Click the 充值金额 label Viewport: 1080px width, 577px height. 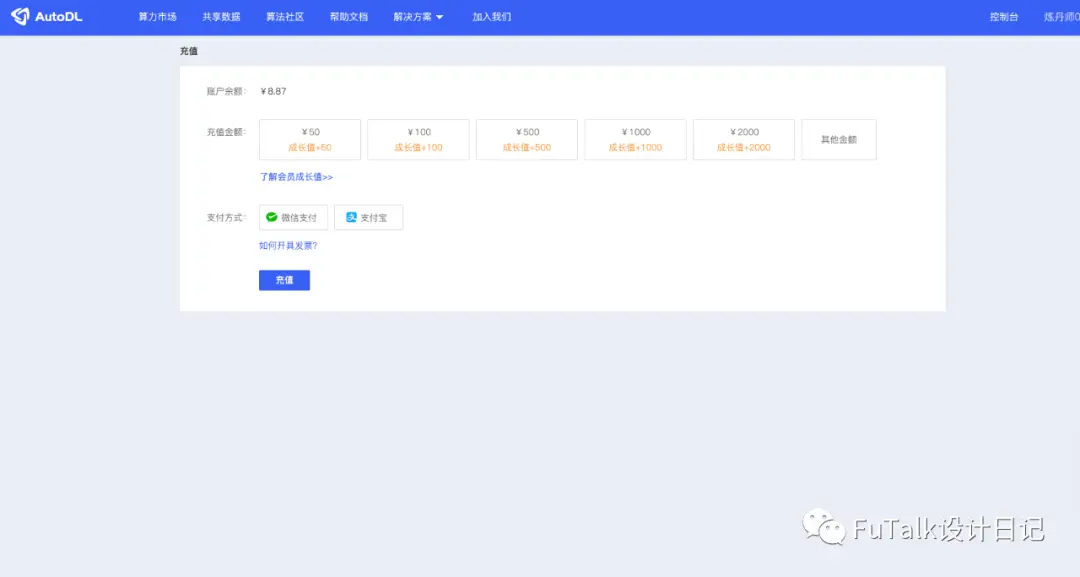(x=227, y=132)
